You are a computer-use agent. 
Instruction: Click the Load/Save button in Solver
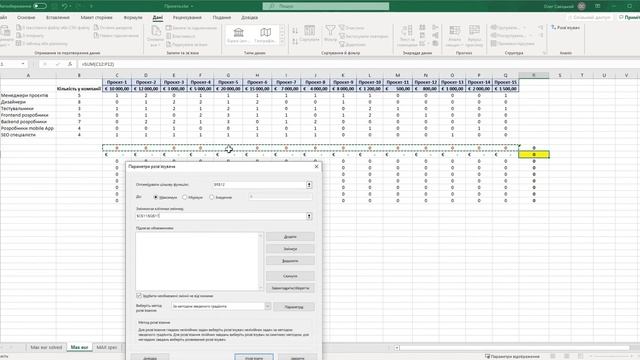click(x=290, y=288)
